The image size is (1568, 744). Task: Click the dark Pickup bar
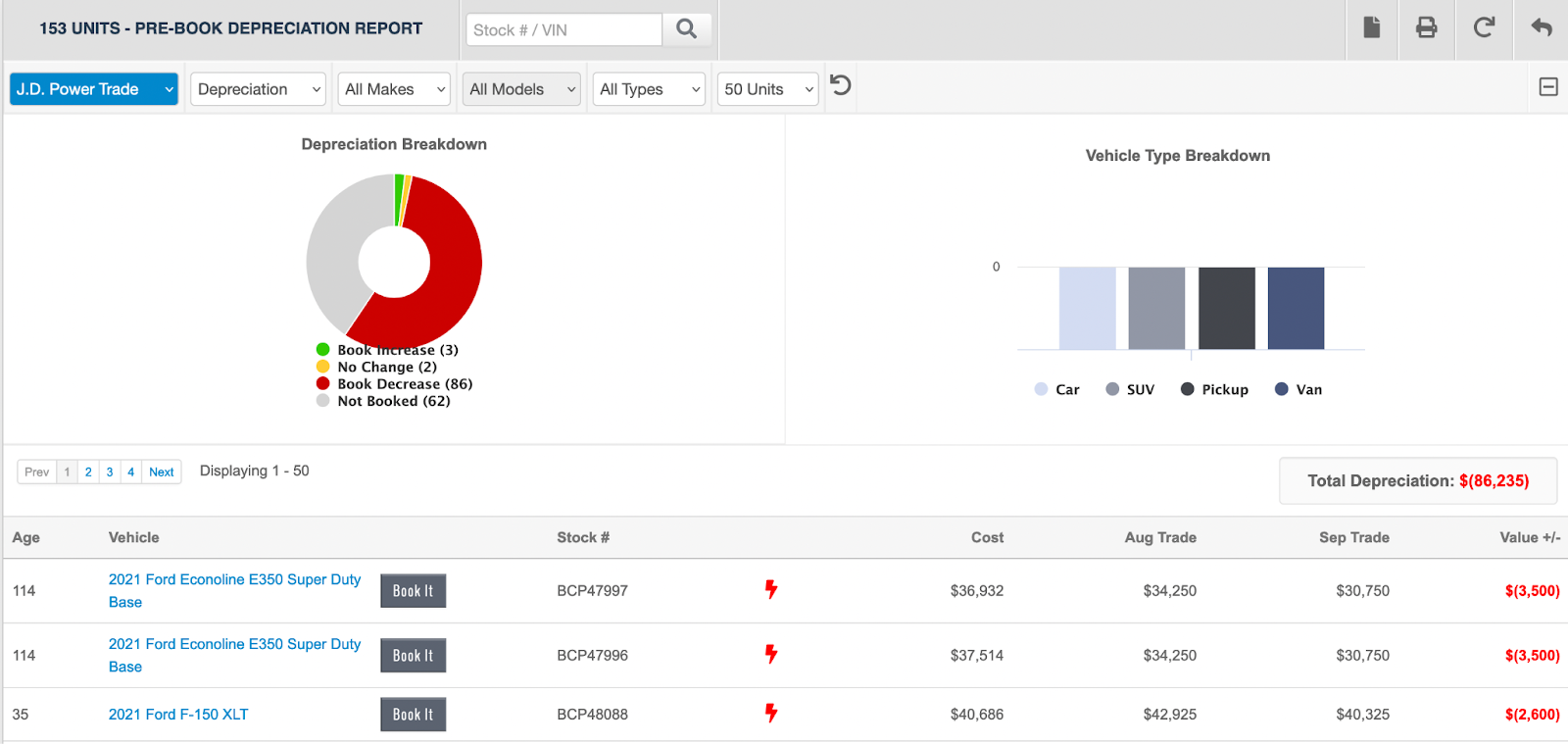click(x=1227, y=308)
